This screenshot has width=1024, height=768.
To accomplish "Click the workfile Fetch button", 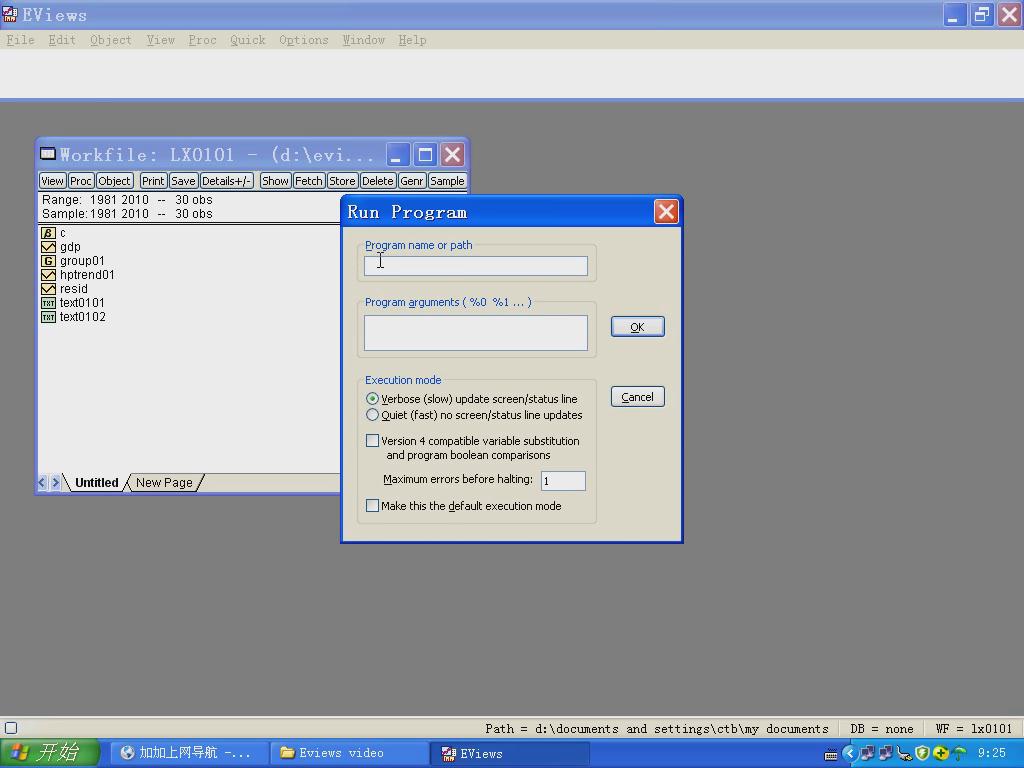I will [x=308, y=181].
